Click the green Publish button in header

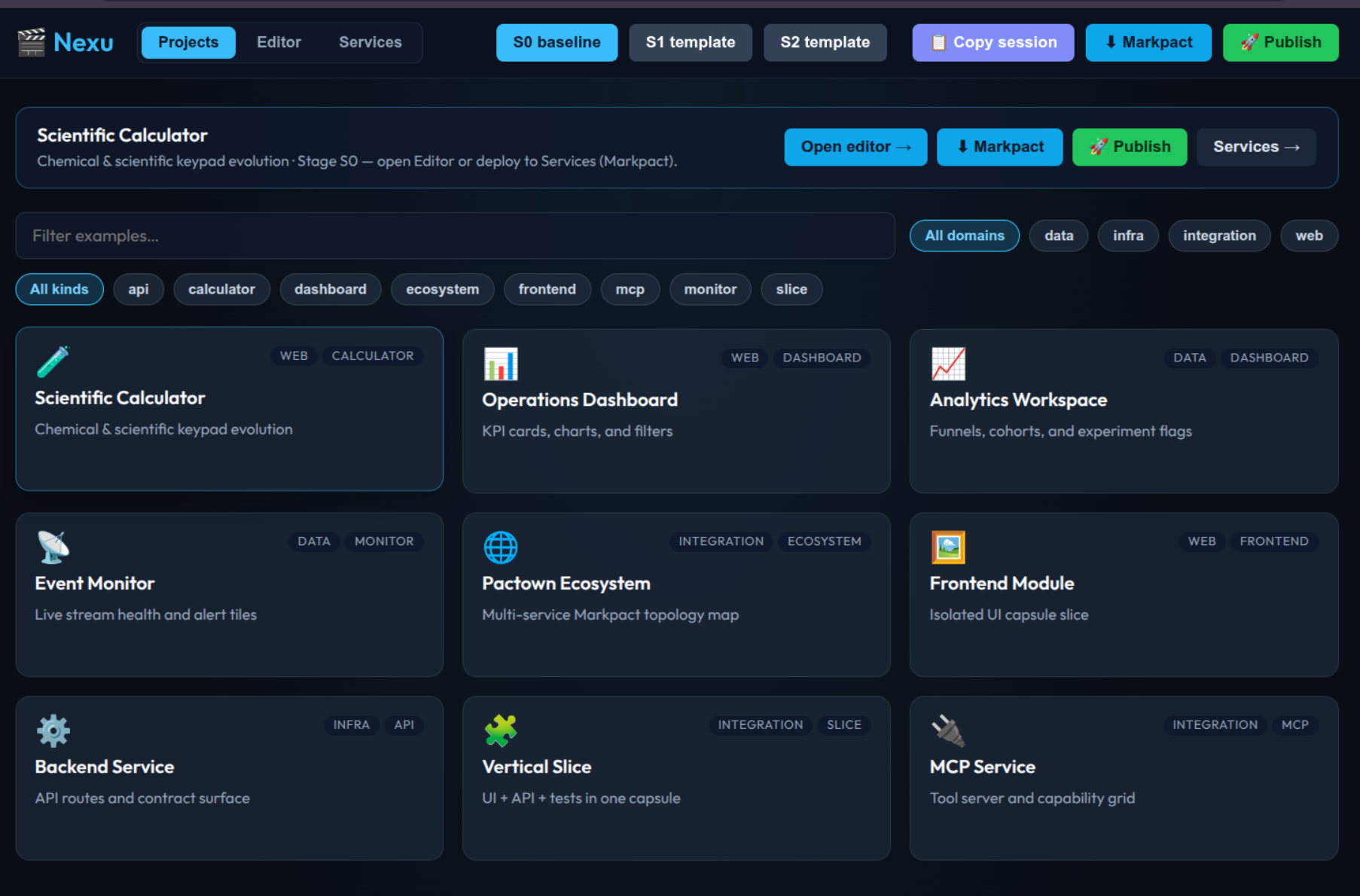[1280, 42]
